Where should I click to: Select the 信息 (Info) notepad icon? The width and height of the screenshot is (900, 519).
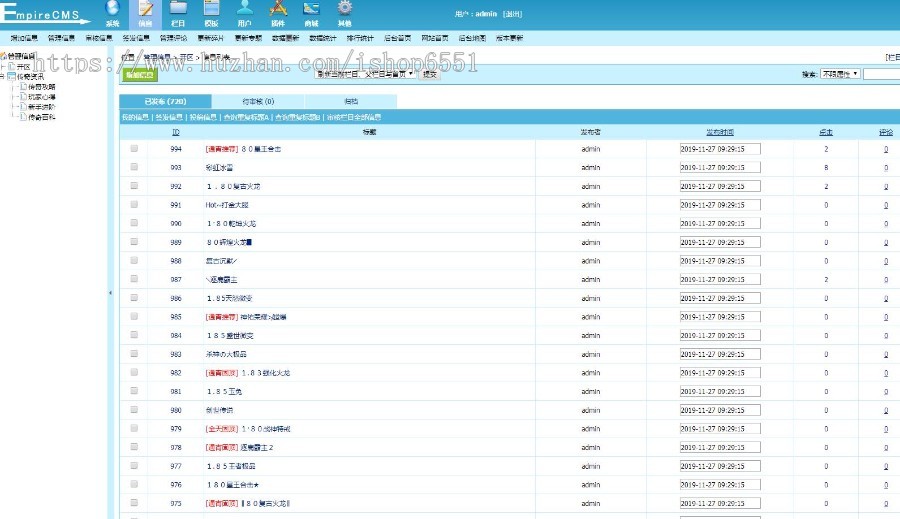[x=146, y=8]
